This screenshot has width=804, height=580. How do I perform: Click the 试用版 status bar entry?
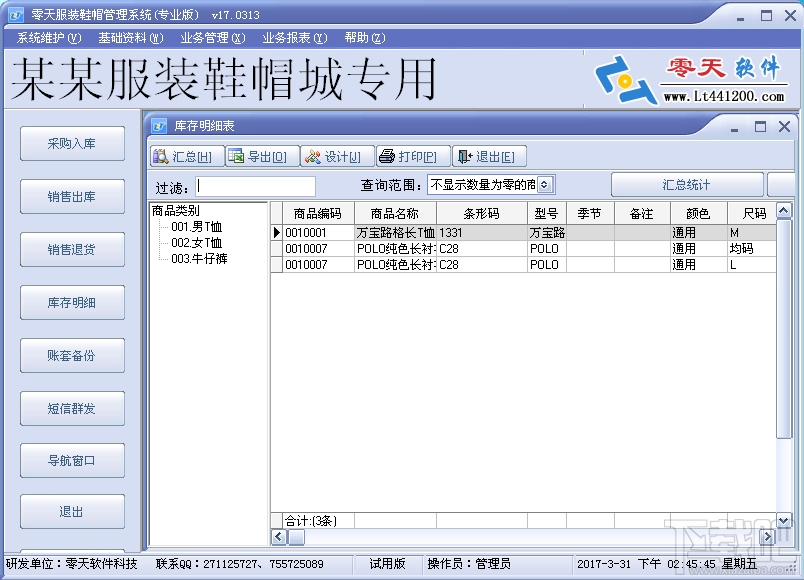coord(387,564)
